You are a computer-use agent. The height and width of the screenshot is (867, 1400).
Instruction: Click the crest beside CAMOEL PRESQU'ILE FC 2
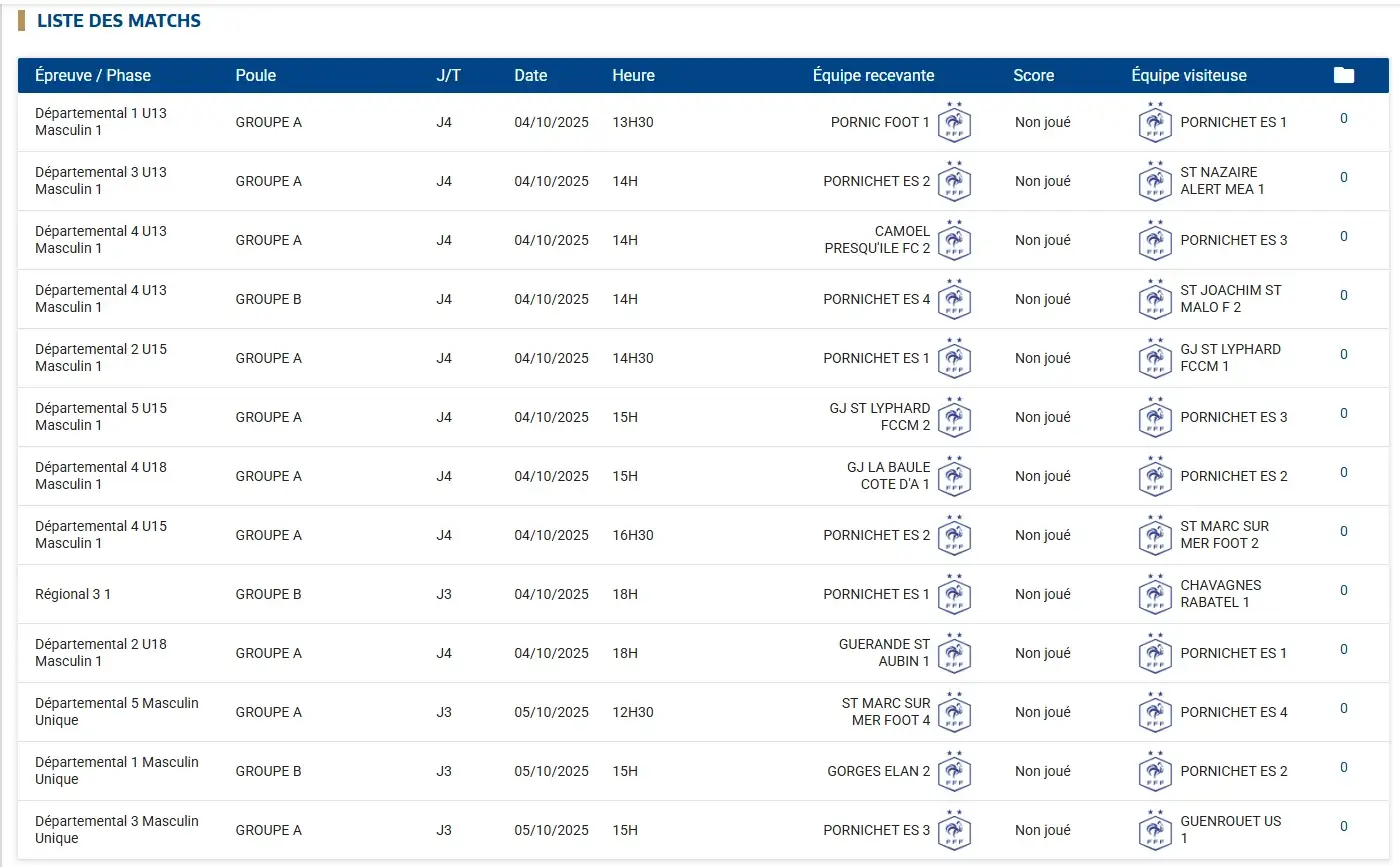[954, 240]
